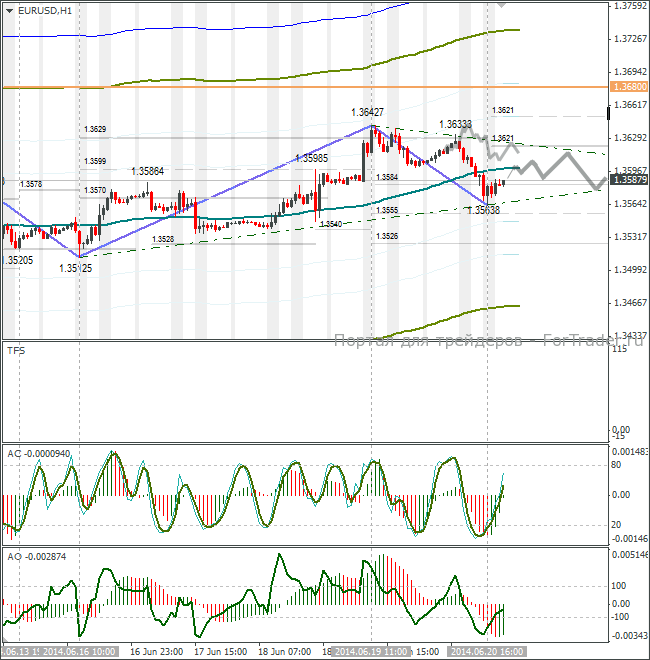Select the orange 1.3680 price level tag
Screen dimensions: 650x660
point(627,88)
